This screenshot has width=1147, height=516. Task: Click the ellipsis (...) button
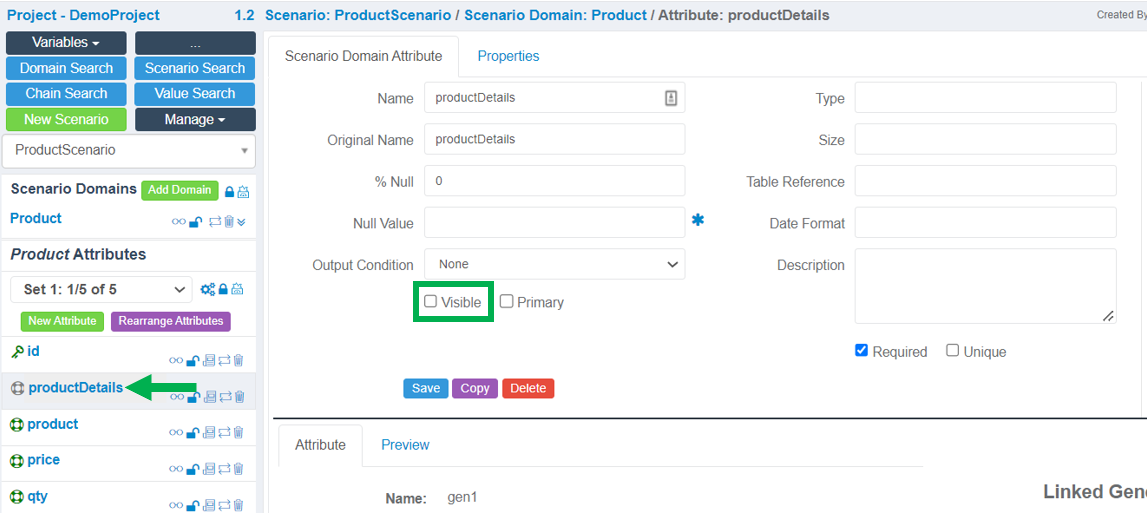tap(195, 42)
